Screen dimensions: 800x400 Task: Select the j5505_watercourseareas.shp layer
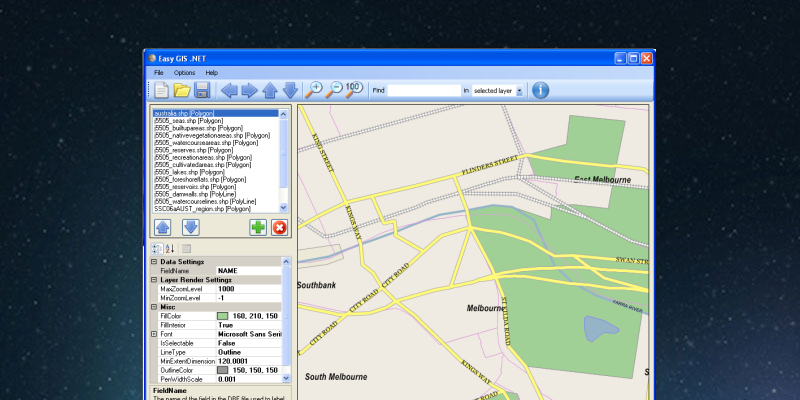(216, 143)
